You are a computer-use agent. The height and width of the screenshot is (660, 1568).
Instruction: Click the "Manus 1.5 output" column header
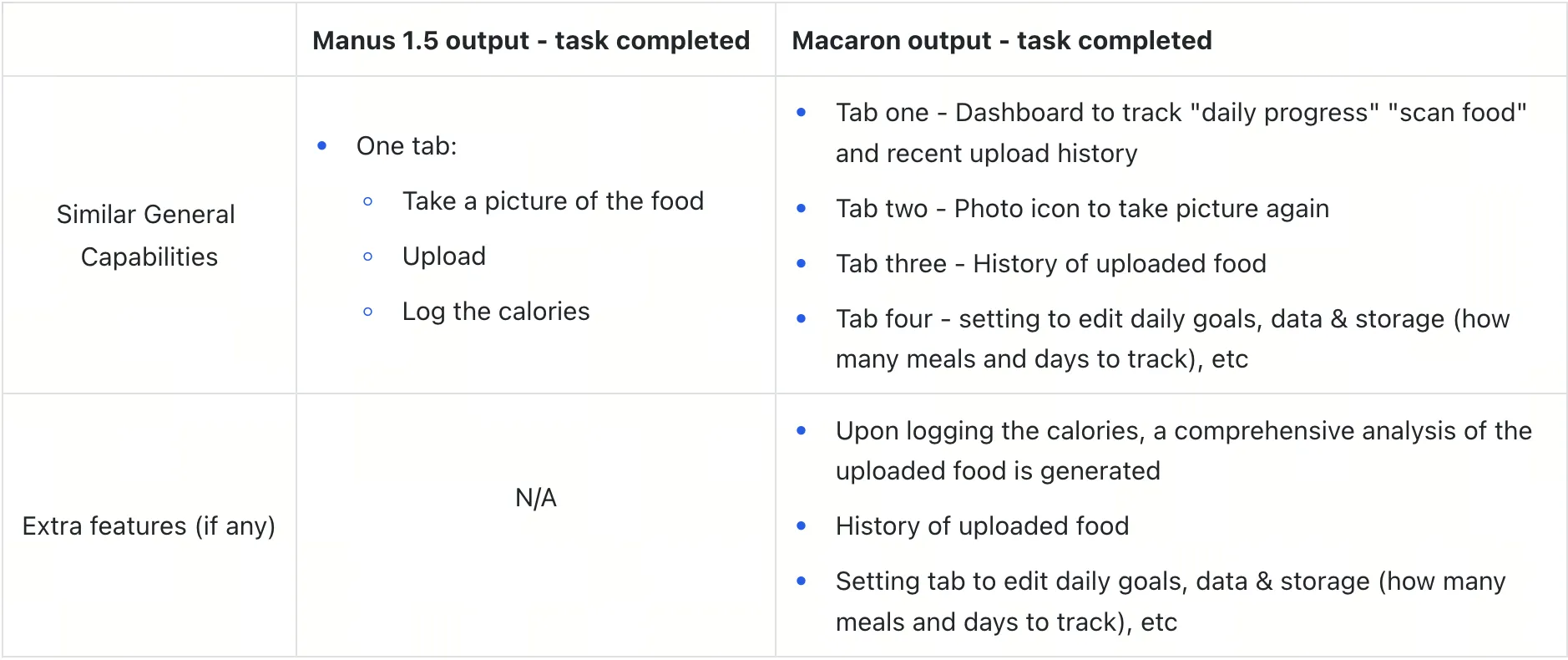tap(531, 40)
